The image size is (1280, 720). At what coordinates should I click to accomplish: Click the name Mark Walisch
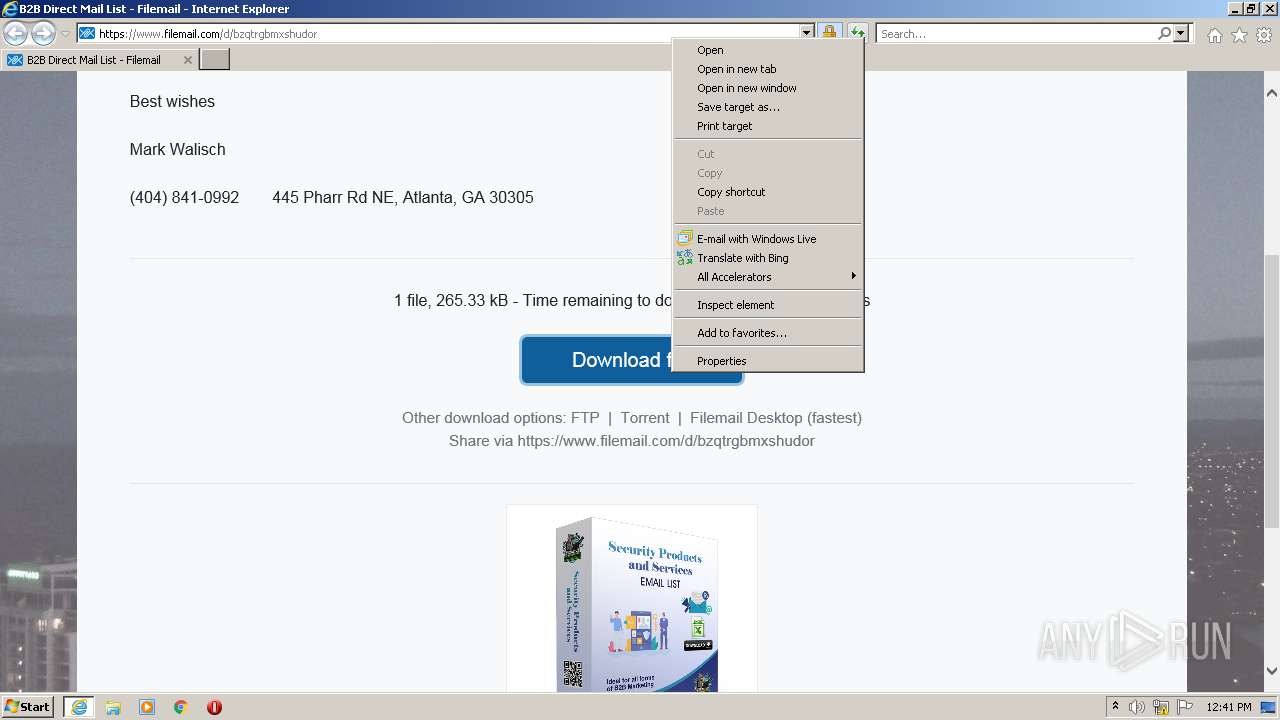pyautogui.click(x=177, y=150)
